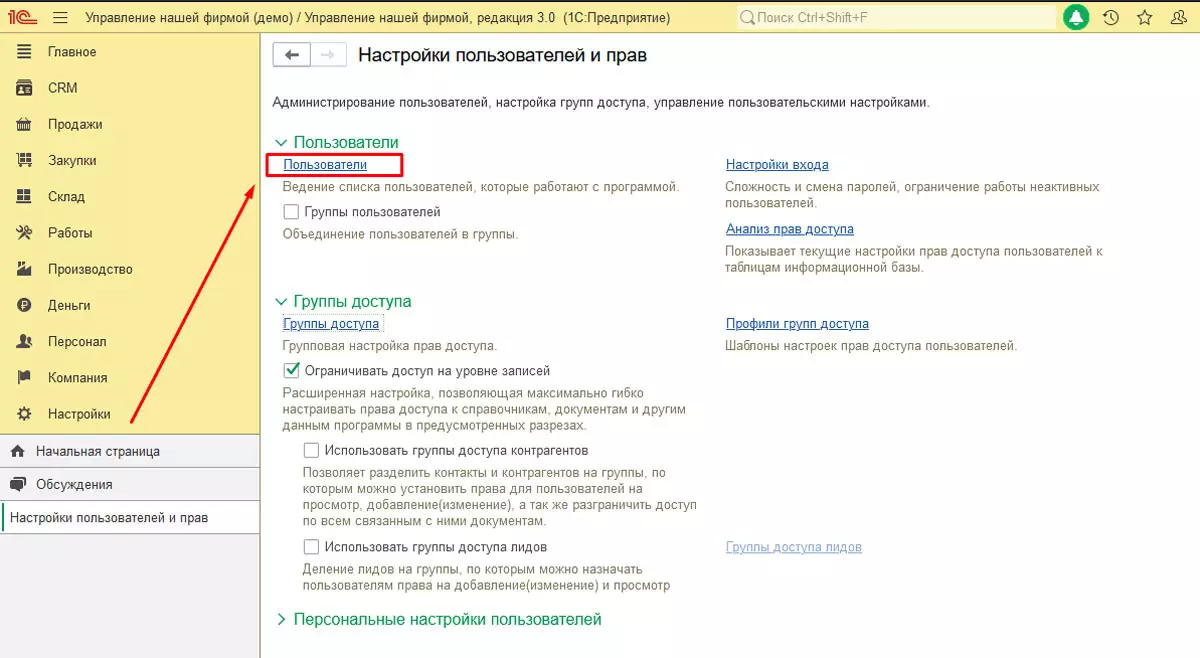Click the Персонал people icon

(25, 341)
